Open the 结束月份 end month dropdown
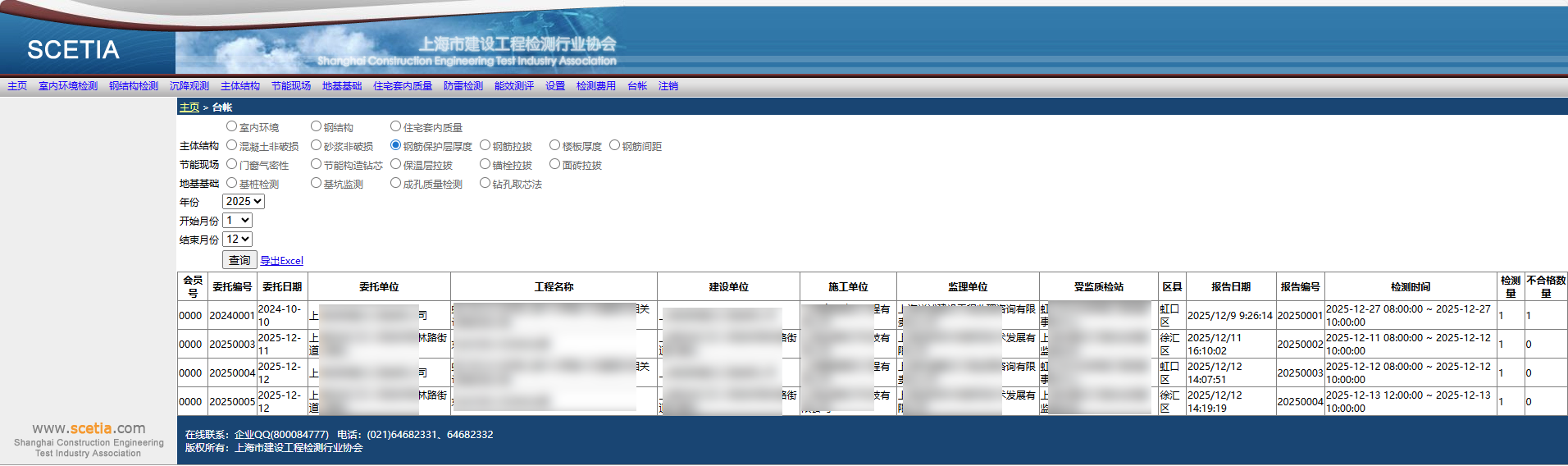This screenshot has width=1568, height=466. click(238, 240)
